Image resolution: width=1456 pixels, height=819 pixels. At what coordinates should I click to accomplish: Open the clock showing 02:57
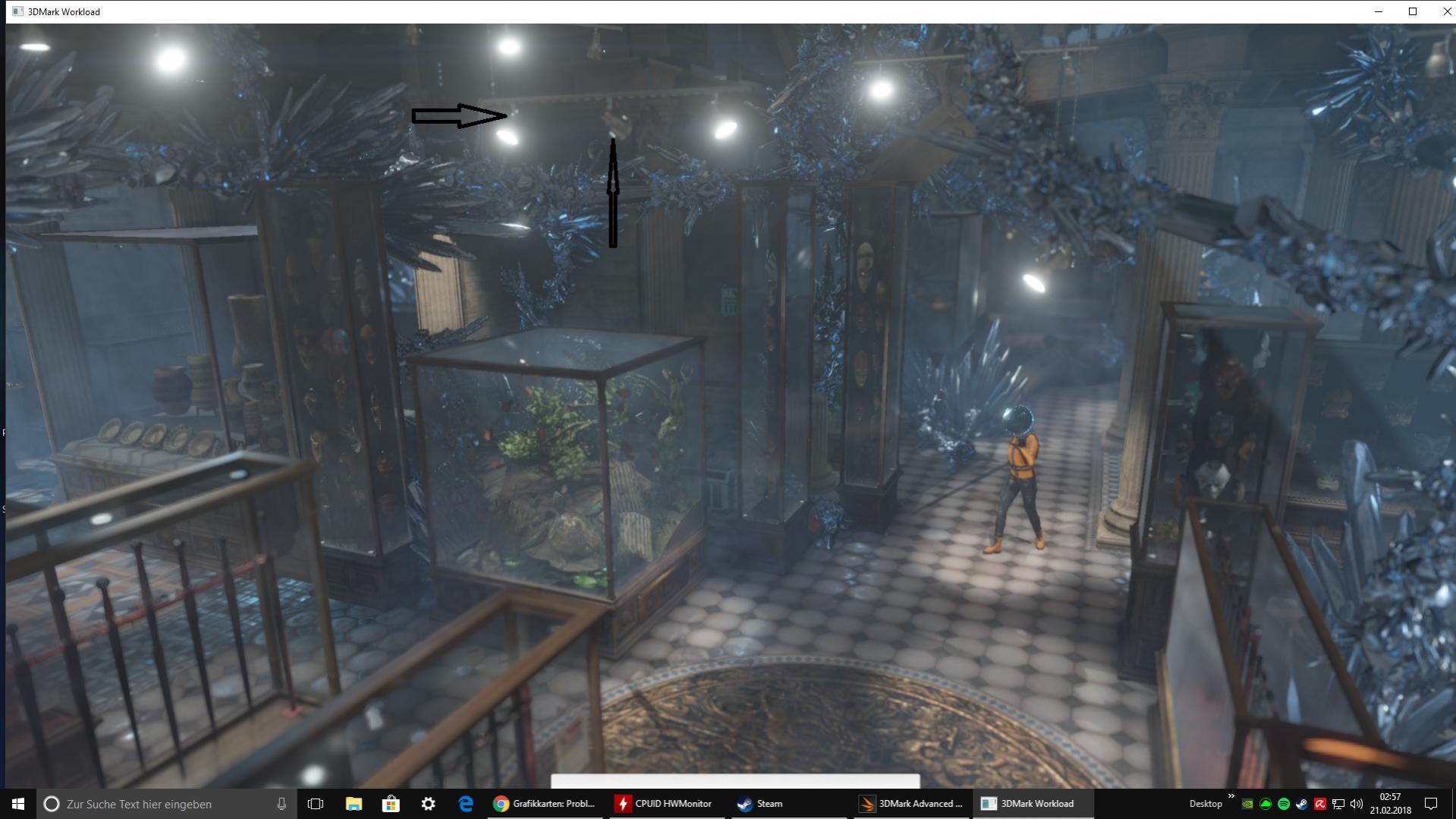(x=1390, y=804)
